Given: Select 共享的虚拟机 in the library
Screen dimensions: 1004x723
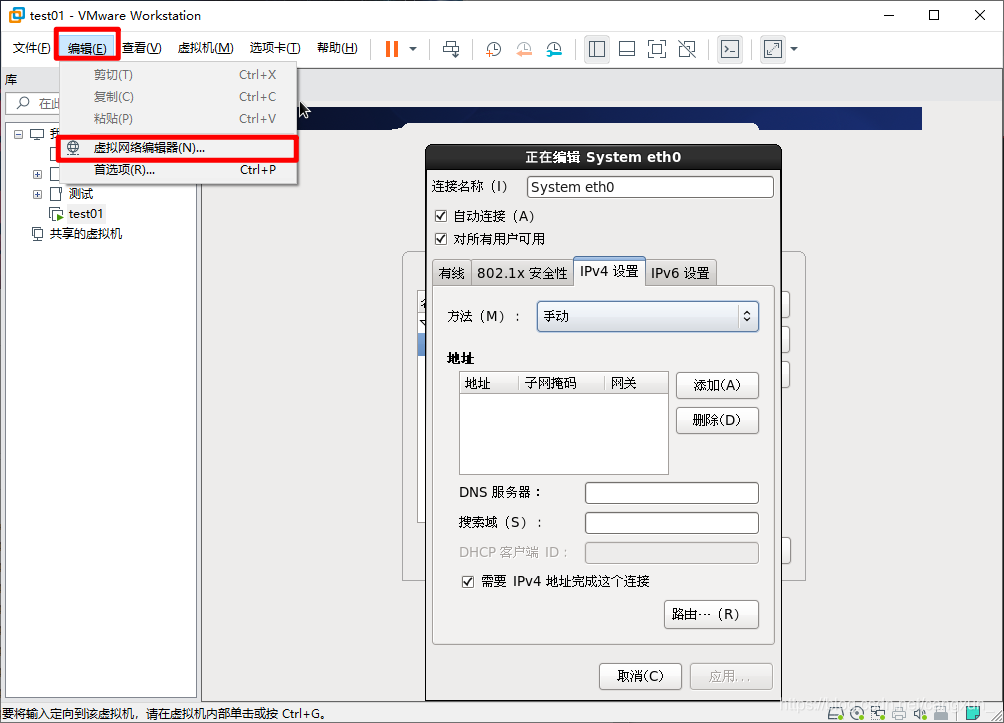Looking at the screenshot, I should pyautogui.click(x=86, y=234).
